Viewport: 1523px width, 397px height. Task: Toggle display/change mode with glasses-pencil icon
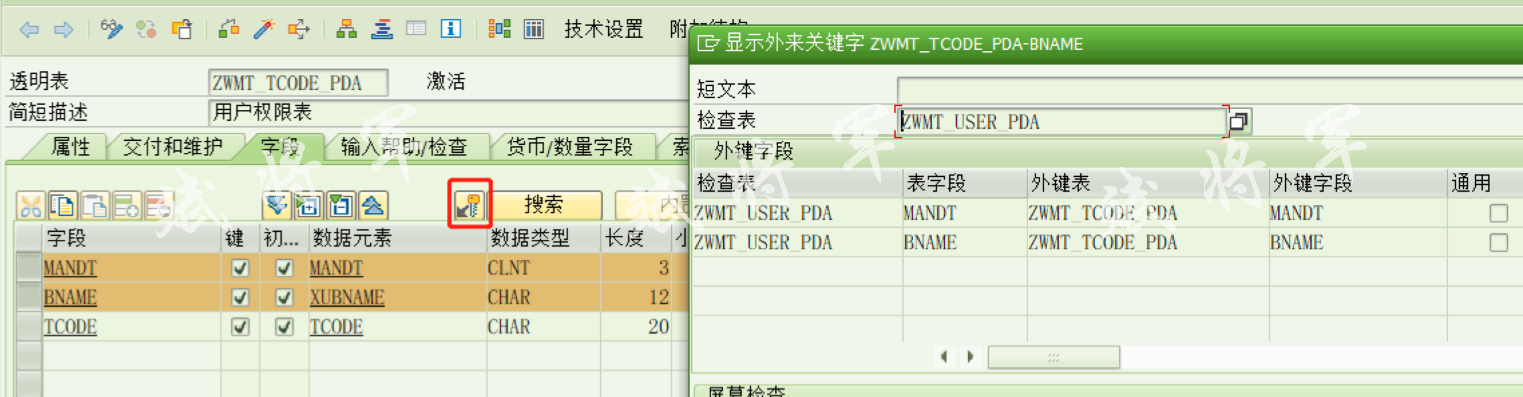click(112, 29)
